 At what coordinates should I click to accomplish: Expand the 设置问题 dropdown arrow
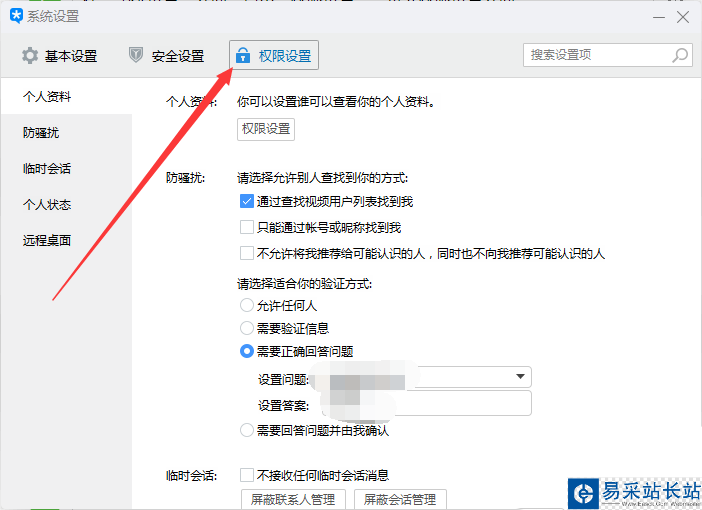(520, 377)
